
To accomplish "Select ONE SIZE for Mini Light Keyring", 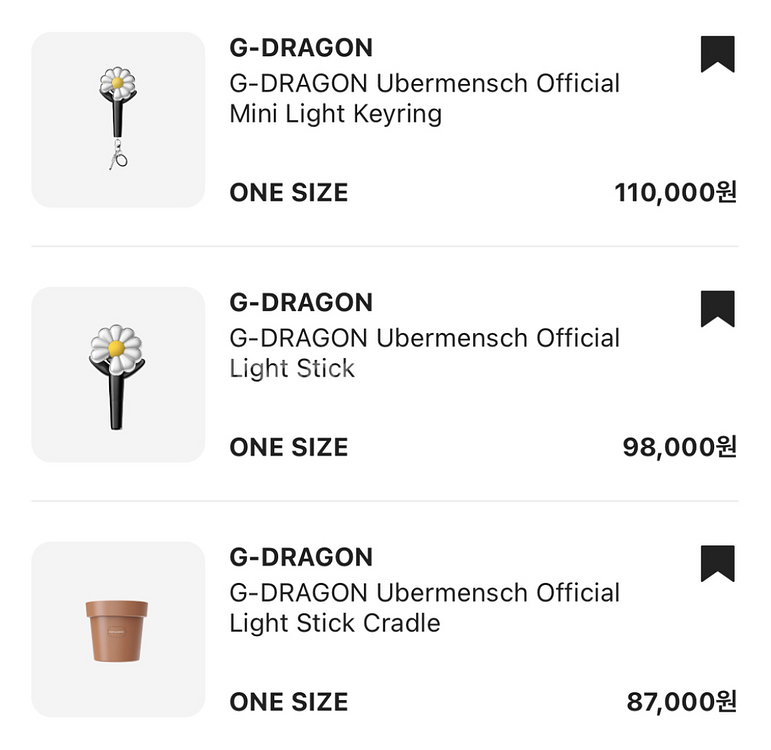I will tap(289, 193).
